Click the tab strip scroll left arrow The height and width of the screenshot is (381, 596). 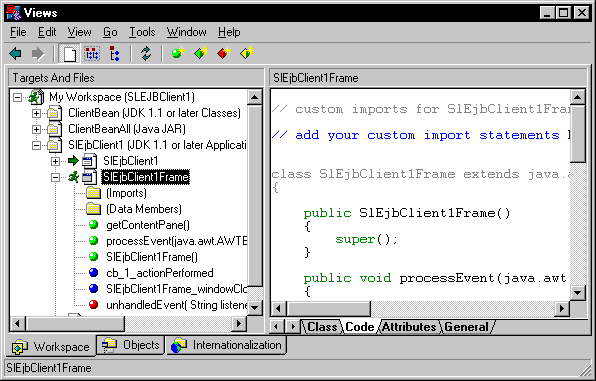click(x=277, y=327)
